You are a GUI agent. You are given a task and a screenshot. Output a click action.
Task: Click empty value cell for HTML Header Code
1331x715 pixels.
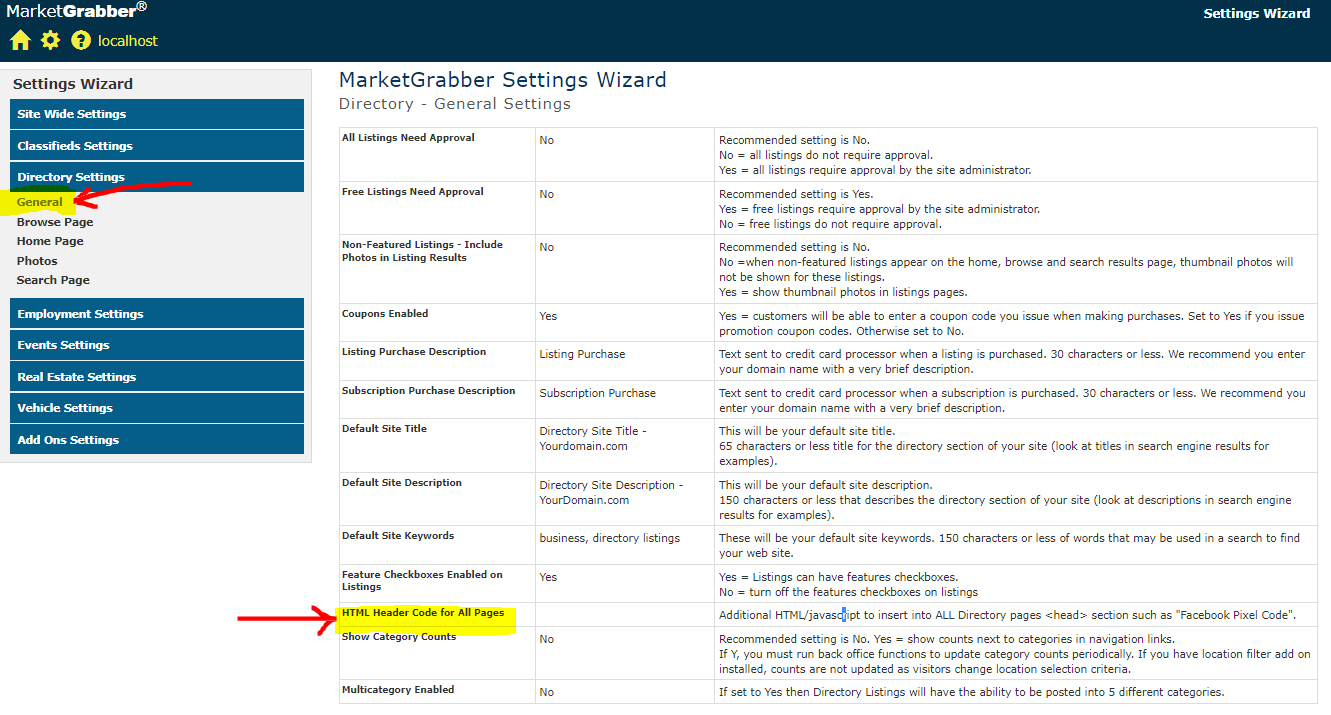pyautogui.click(x=625, y=615)
